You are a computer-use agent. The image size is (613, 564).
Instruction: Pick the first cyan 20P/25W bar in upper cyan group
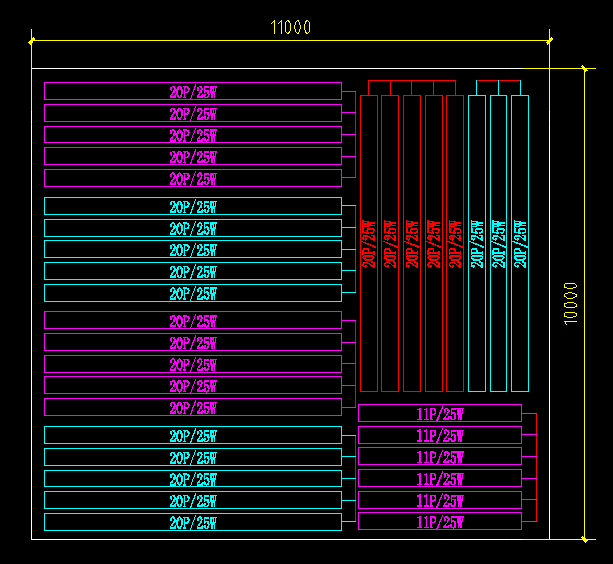coord(193,207)
